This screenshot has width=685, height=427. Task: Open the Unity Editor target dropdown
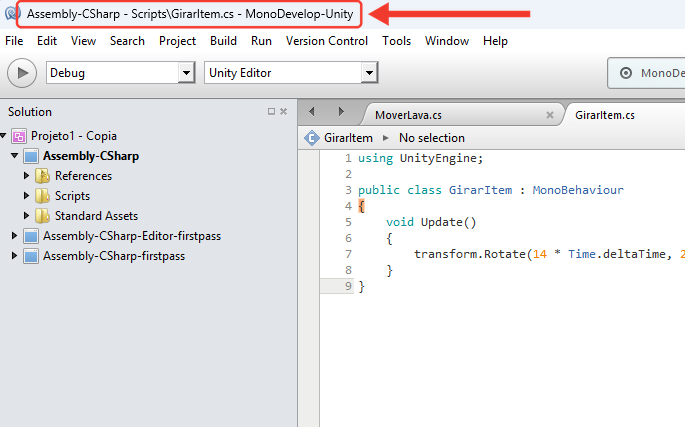(x=370, y=73)
